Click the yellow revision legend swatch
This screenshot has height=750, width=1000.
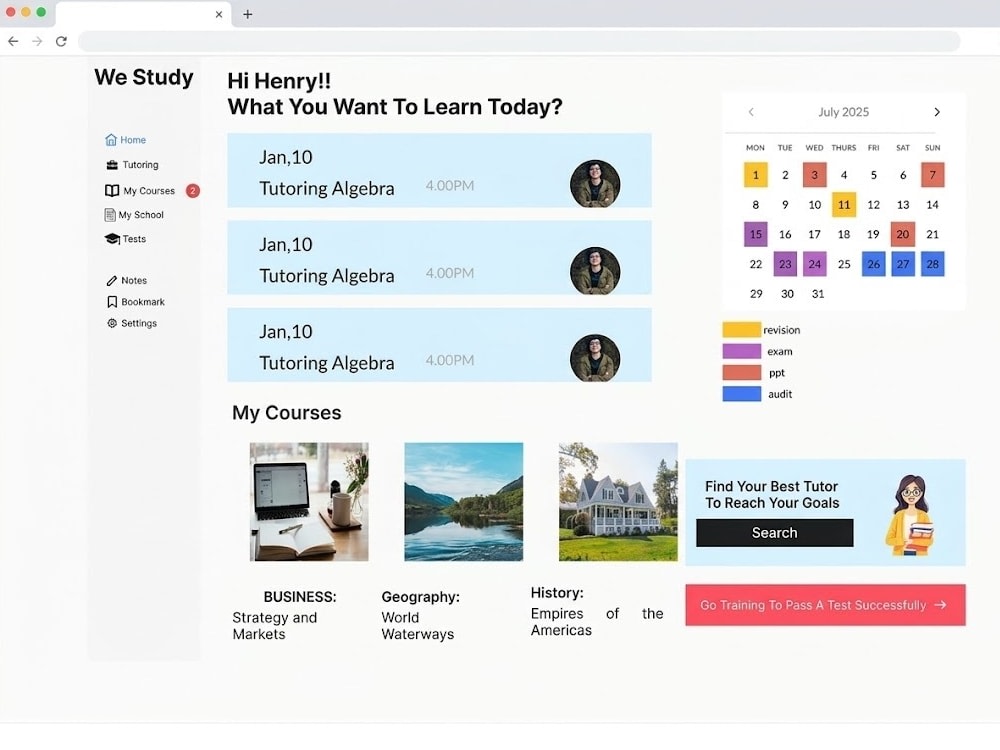click(742, 330)
